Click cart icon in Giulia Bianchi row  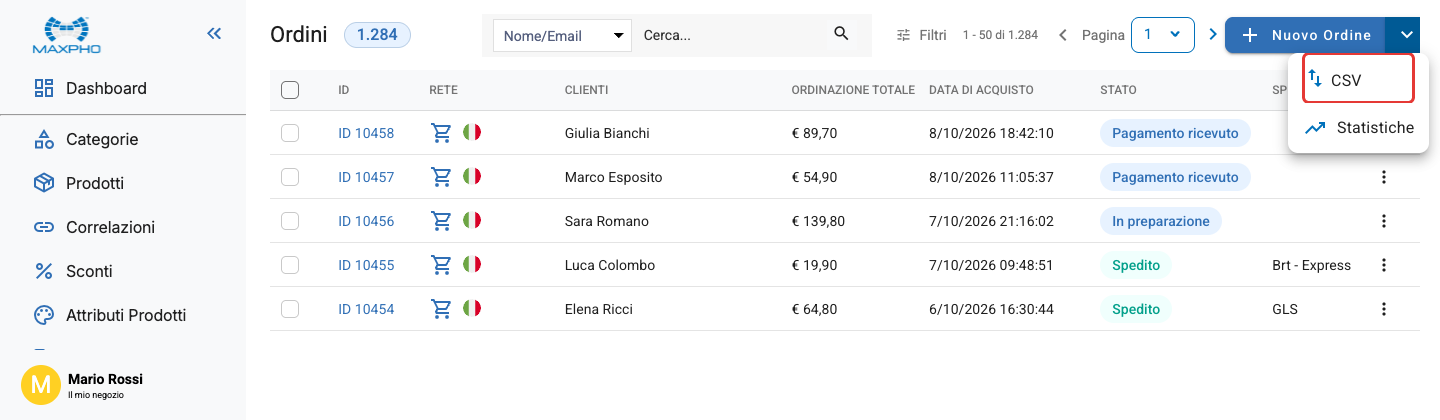440,133
